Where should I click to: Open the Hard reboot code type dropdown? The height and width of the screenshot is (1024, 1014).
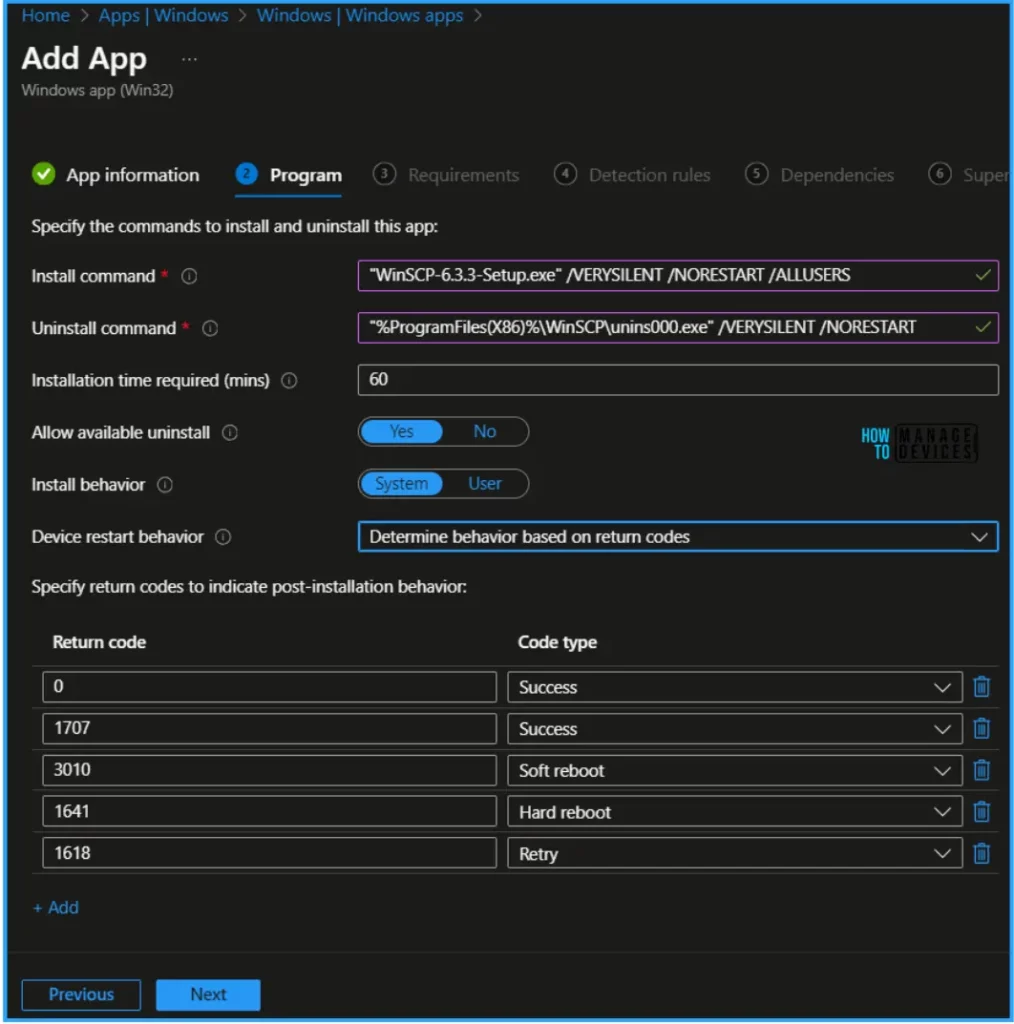pyautogui.click(x=735, y=812)
